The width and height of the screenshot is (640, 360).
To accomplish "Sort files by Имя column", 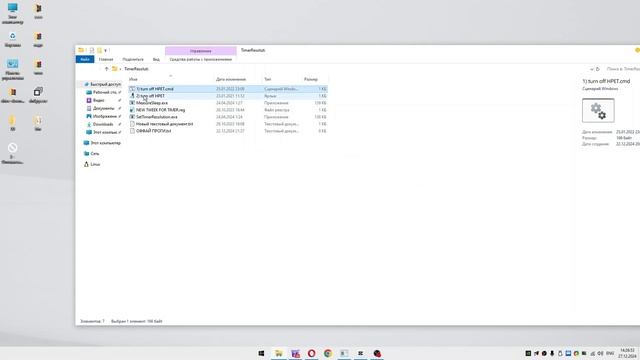I will (x=133, y=79).
